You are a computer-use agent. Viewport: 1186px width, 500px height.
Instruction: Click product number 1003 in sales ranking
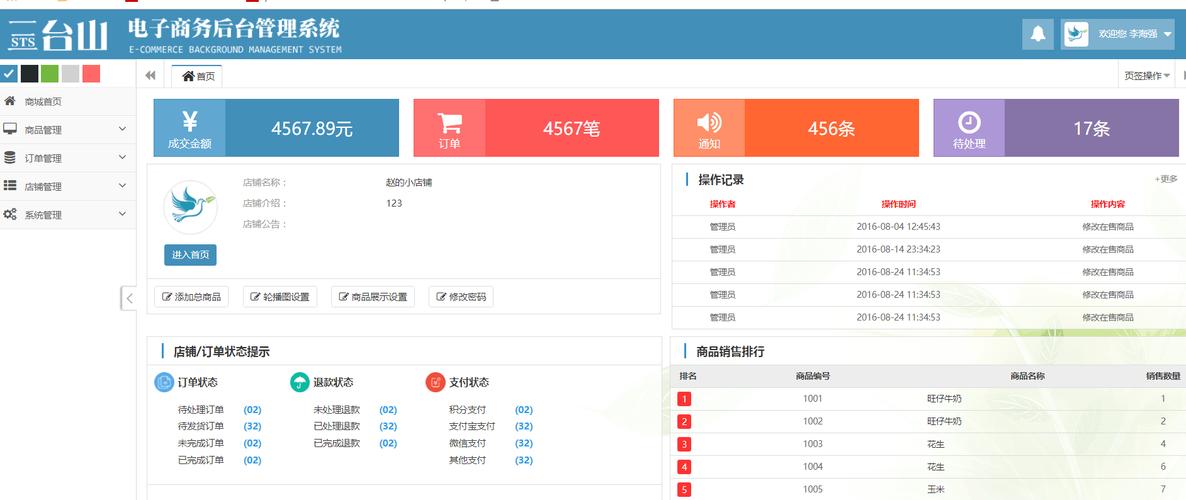tap(813, 444)
